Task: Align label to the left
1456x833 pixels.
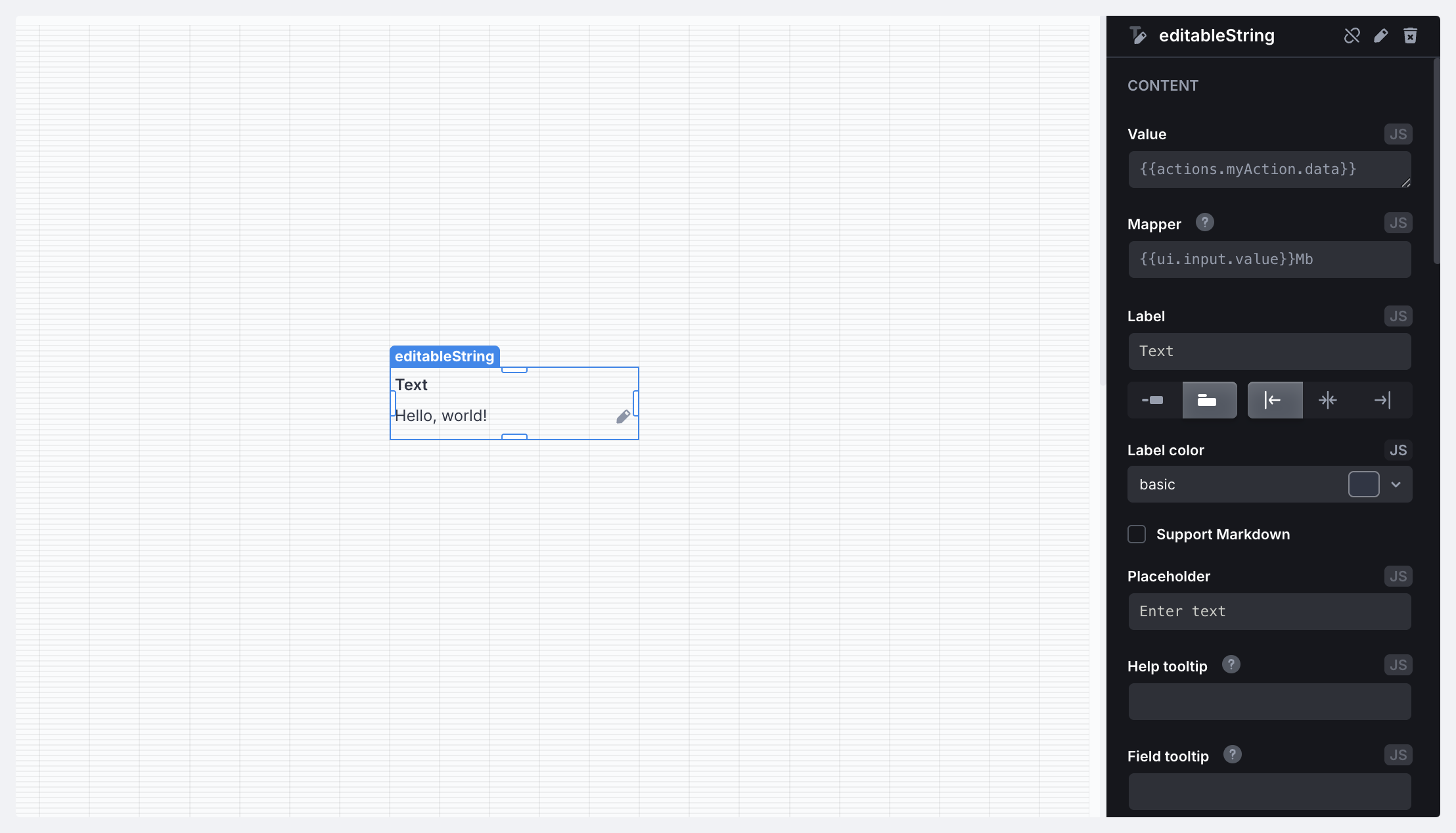Action: 1275,400
